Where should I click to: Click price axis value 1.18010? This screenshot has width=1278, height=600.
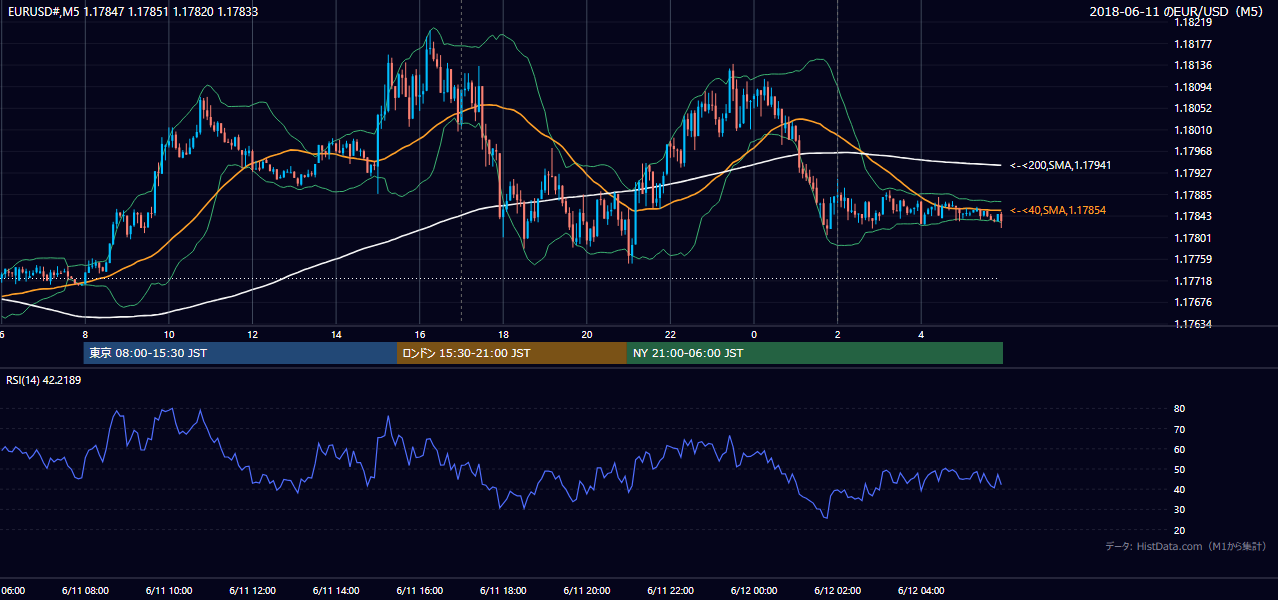[1193, 130]
